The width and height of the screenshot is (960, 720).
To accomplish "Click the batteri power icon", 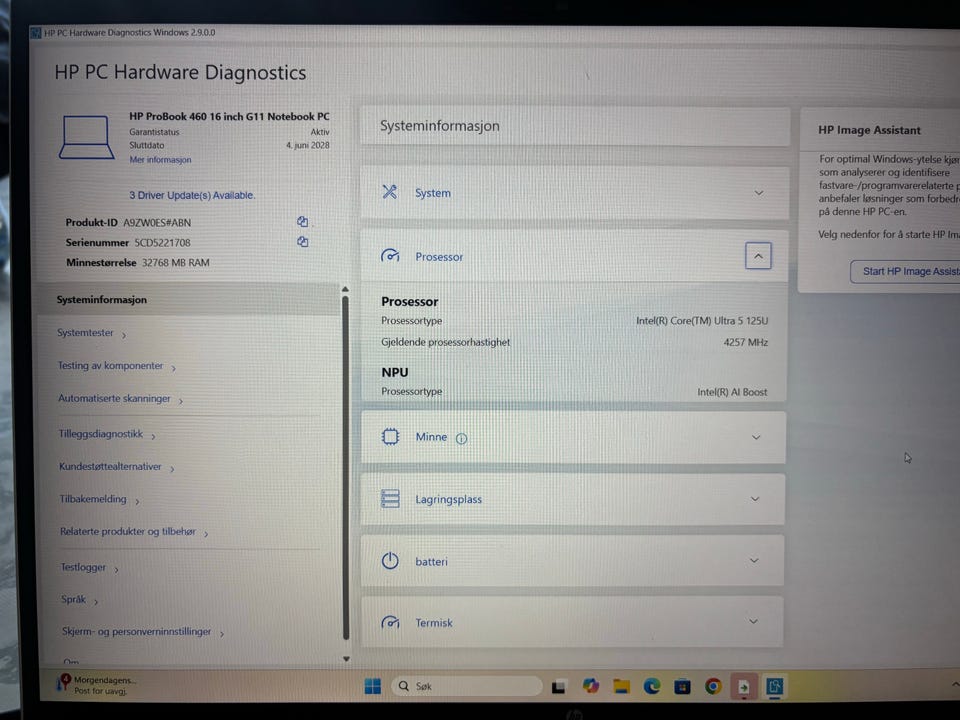I will tap(390, 561).
